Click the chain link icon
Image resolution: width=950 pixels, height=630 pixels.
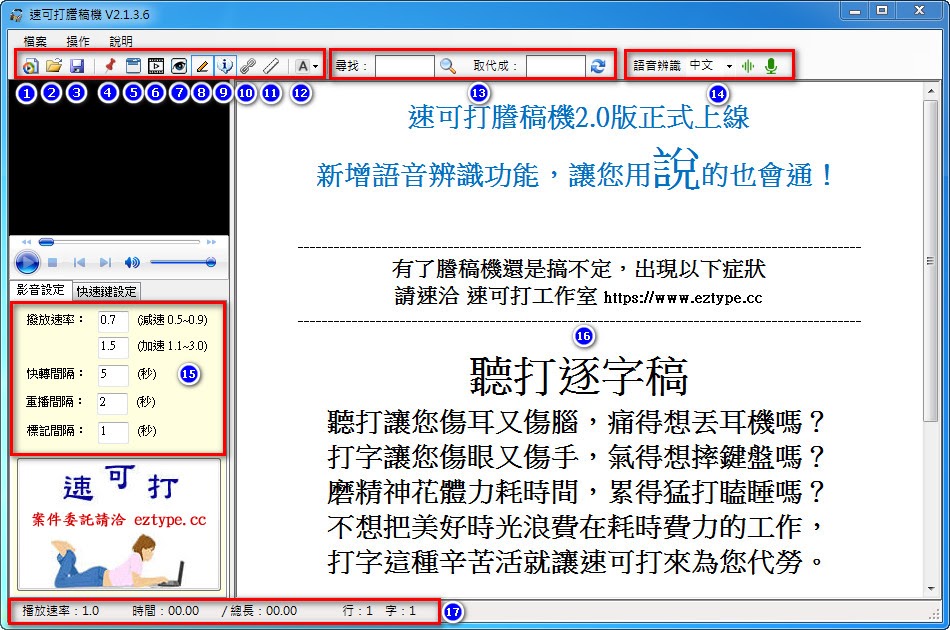pos(247,65)
